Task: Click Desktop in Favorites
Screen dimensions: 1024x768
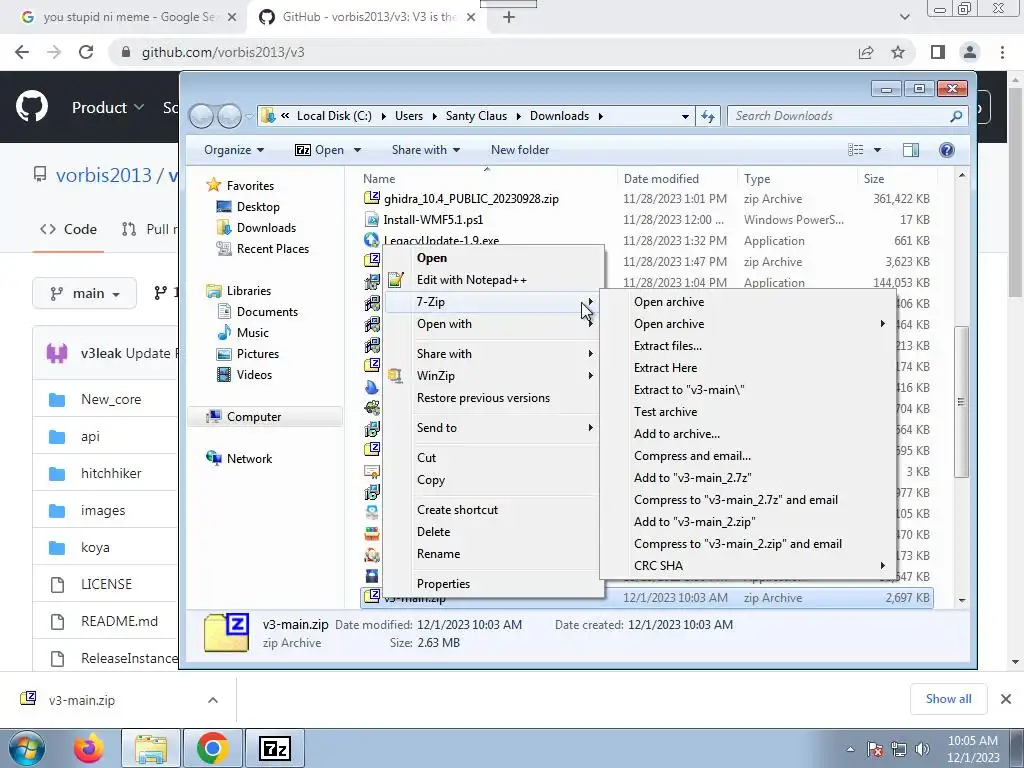Action: click(258, 206)
